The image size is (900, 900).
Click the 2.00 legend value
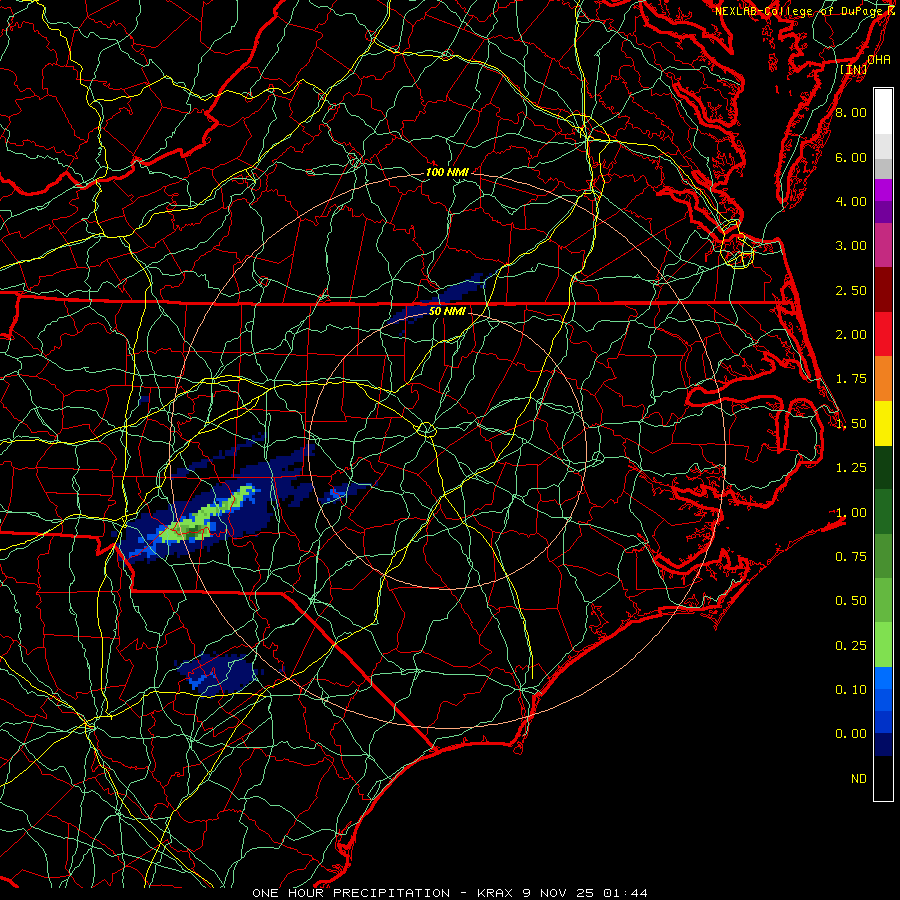[x=851, y=335]
